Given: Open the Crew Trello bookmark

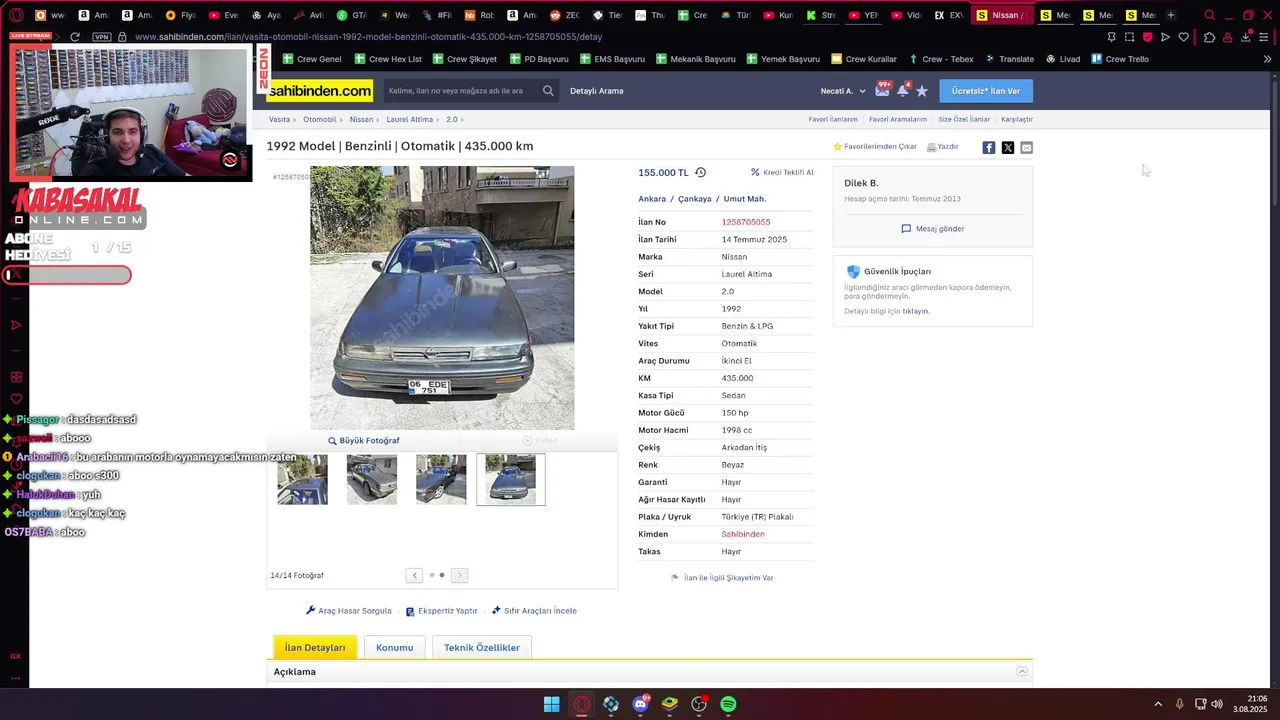Looking at the screenshot, I should (1120, 59).
